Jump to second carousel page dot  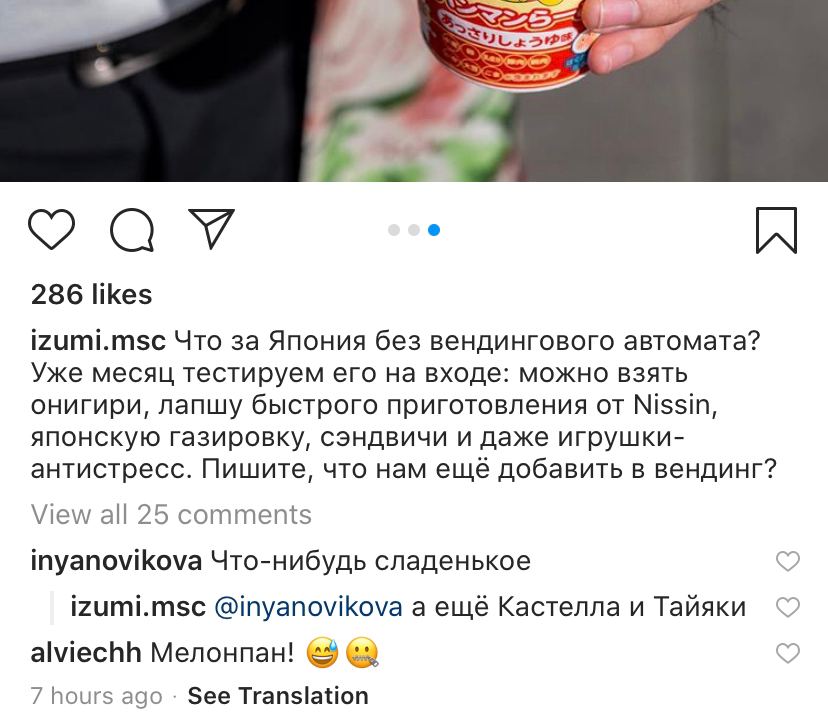pos(414,230)
